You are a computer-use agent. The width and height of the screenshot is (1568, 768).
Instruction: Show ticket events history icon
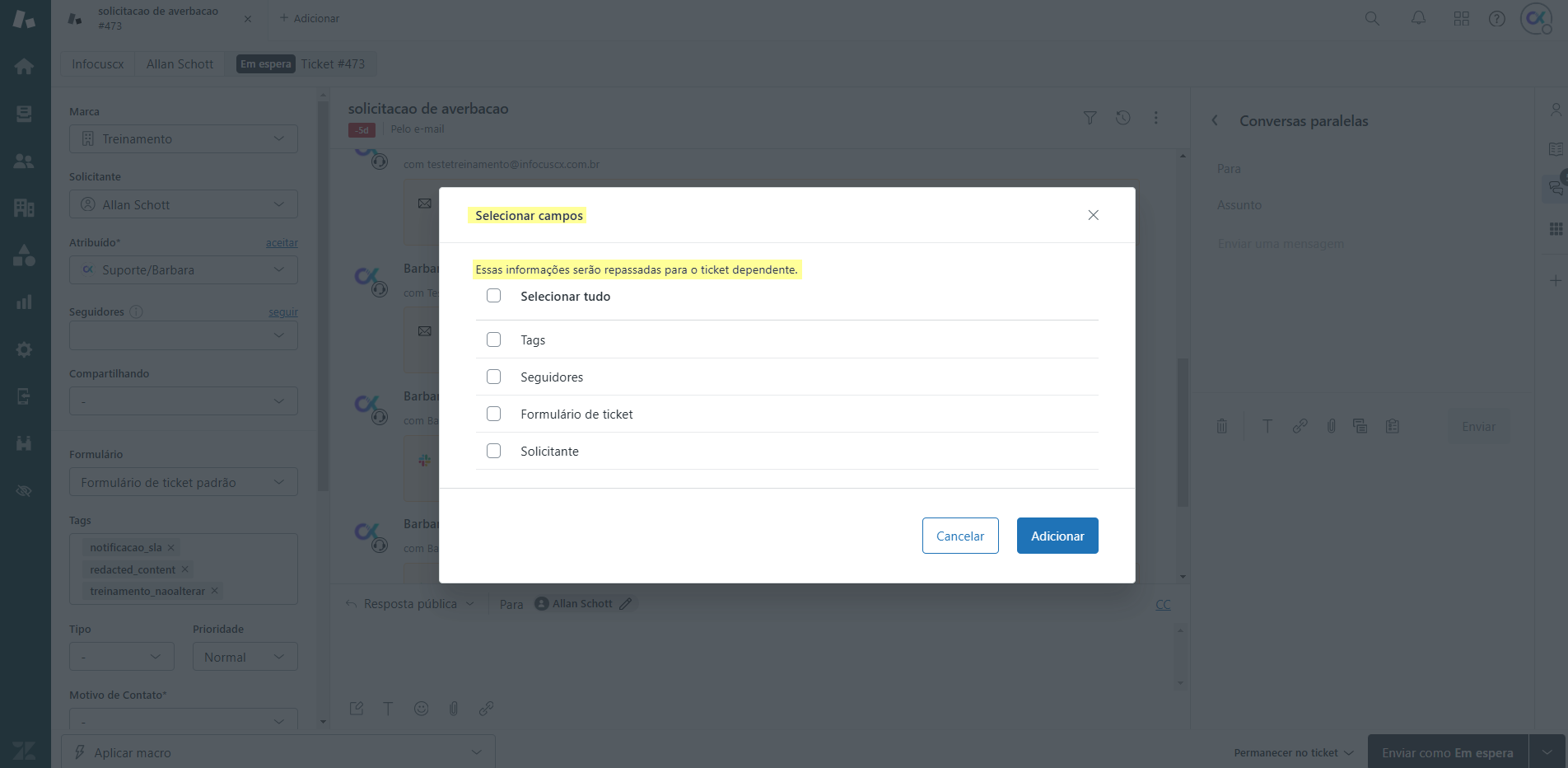tap(1122, 118)
